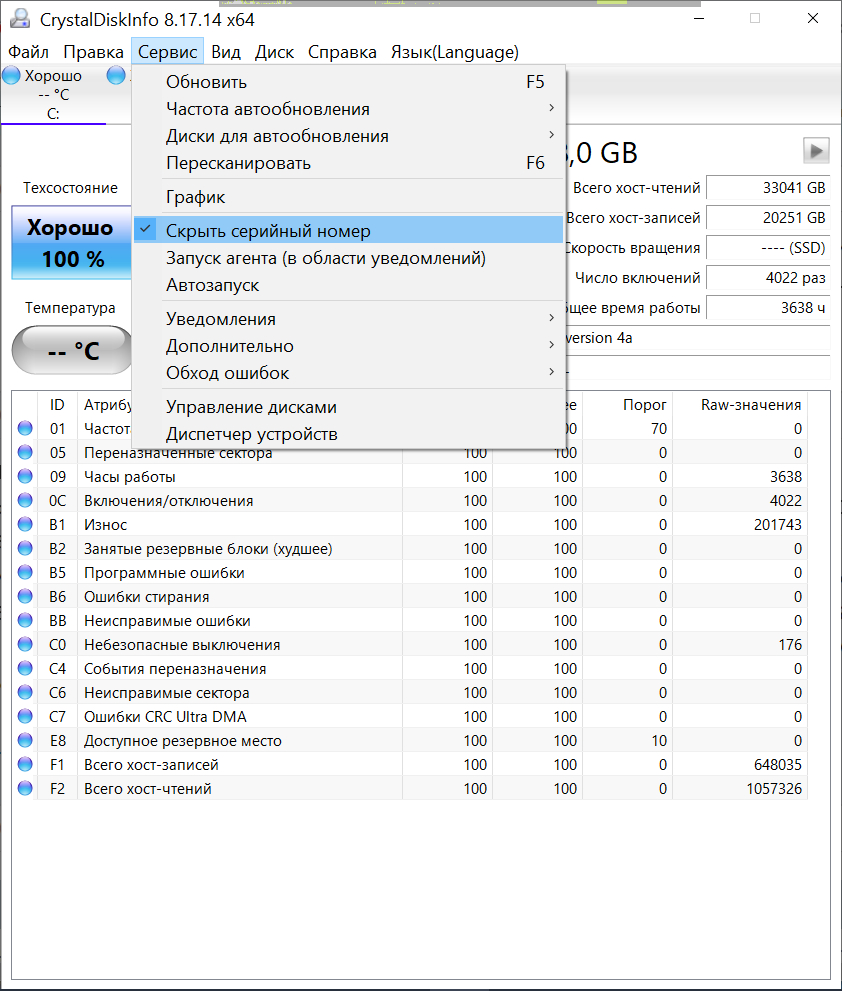
Task: Click raw value 1057326
Action: coord(774,789)
